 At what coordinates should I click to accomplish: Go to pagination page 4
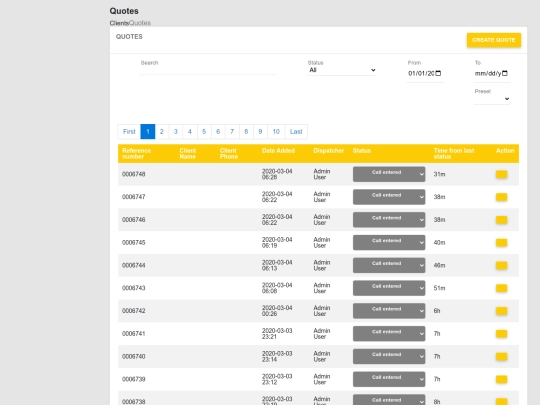[x=190, y=132]
